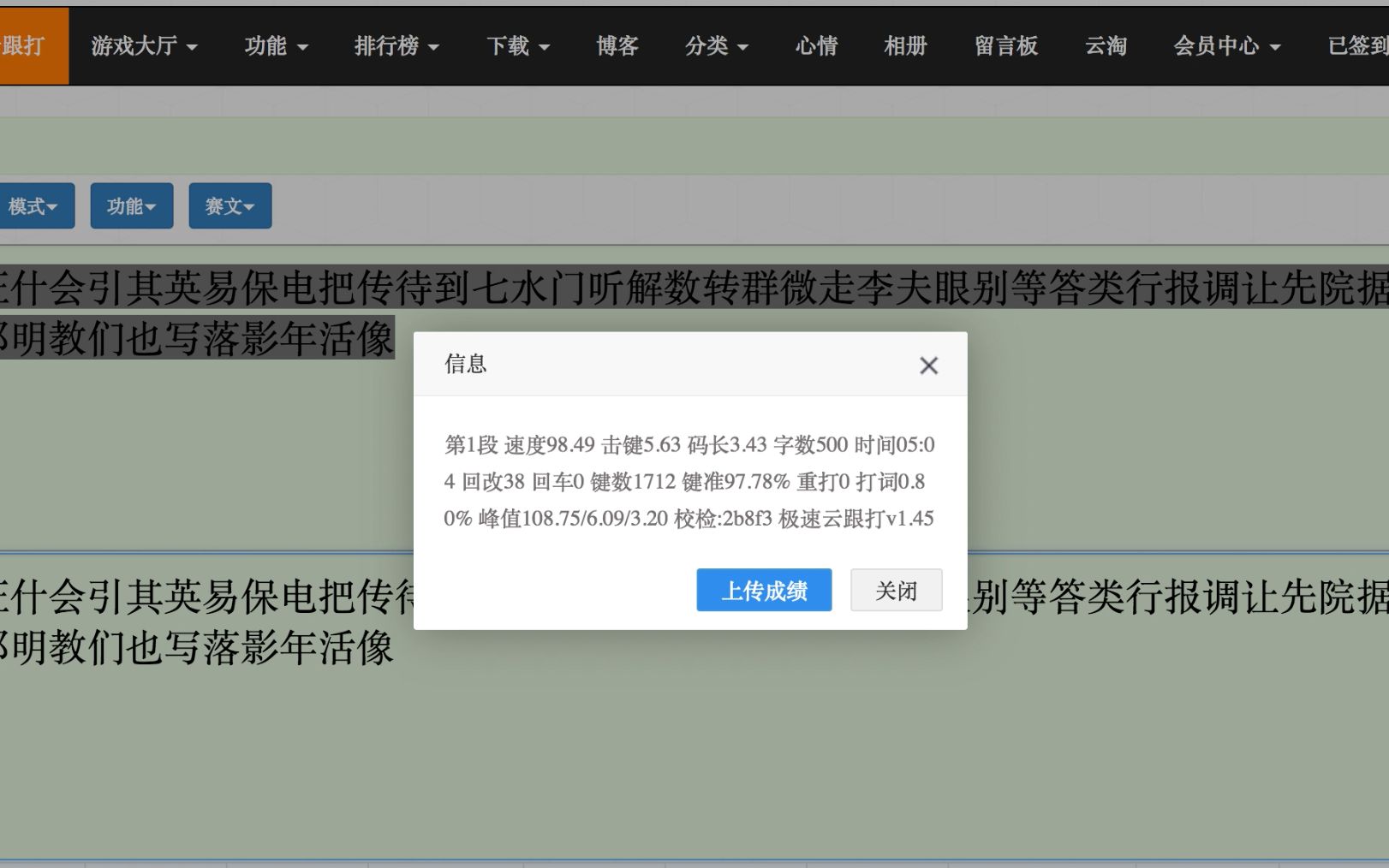This screenshot has width=1389, height=868.
Task: Open the 心情 page
Action: click(x=816, y=46)
